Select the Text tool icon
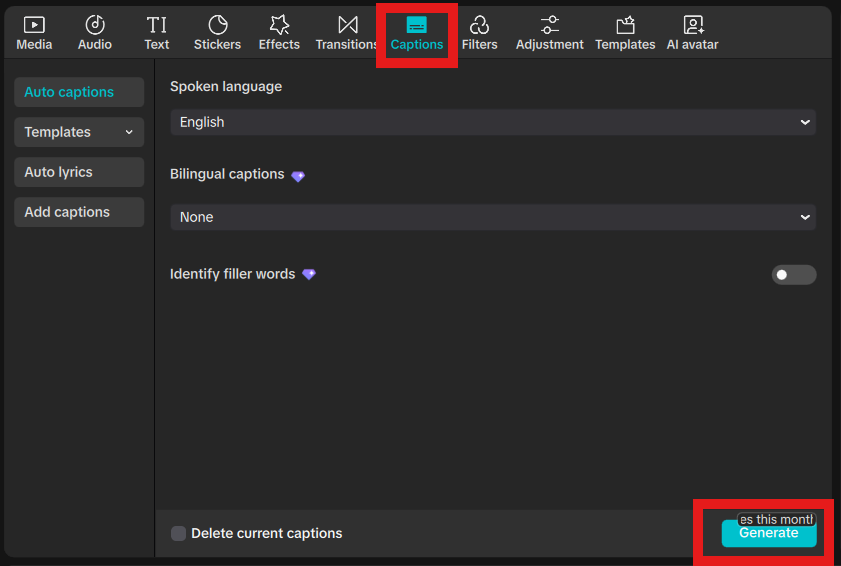 157,25
